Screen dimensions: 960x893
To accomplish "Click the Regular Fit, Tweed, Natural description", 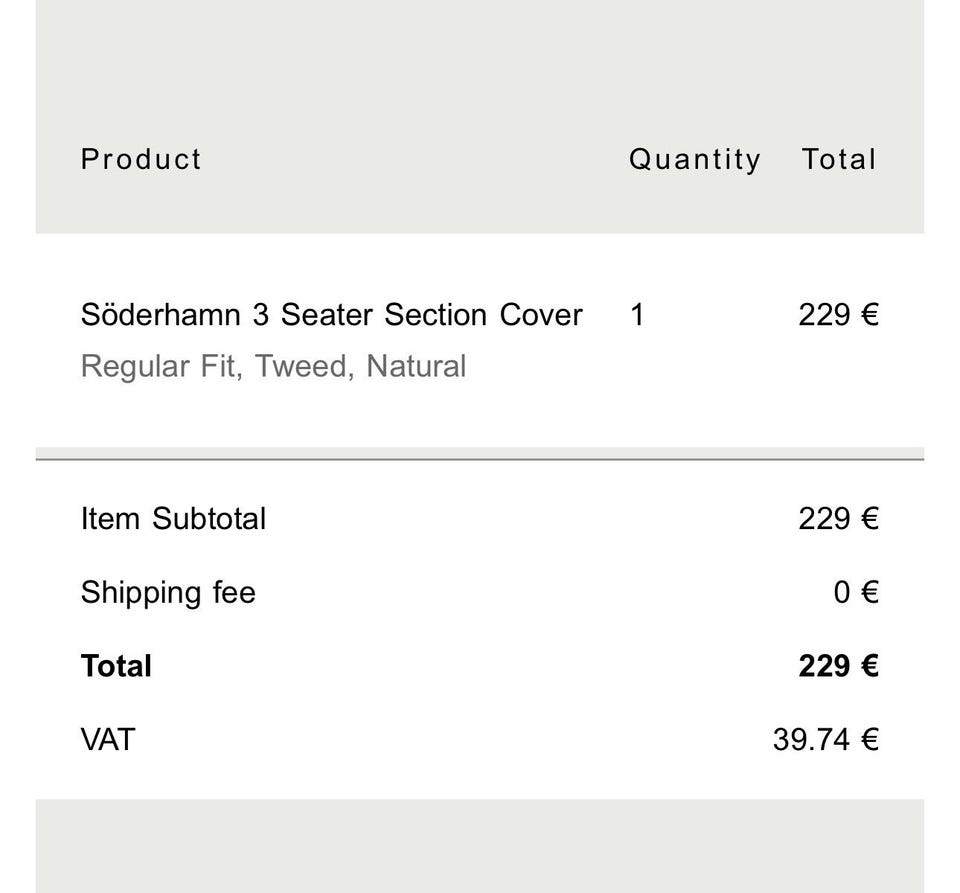I will [x=273, y=367].
